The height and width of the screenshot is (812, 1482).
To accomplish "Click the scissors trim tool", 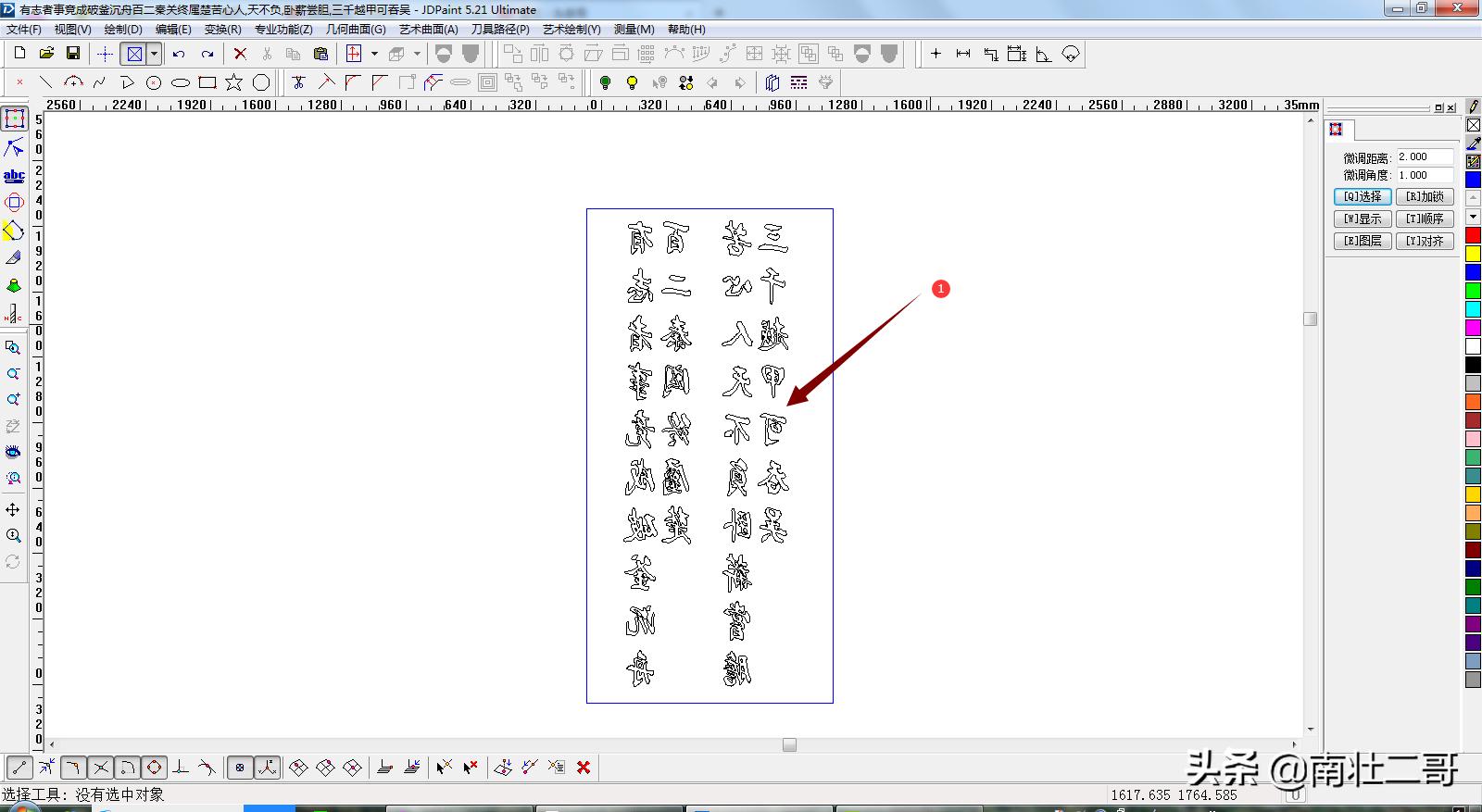I will click(298, 82).
